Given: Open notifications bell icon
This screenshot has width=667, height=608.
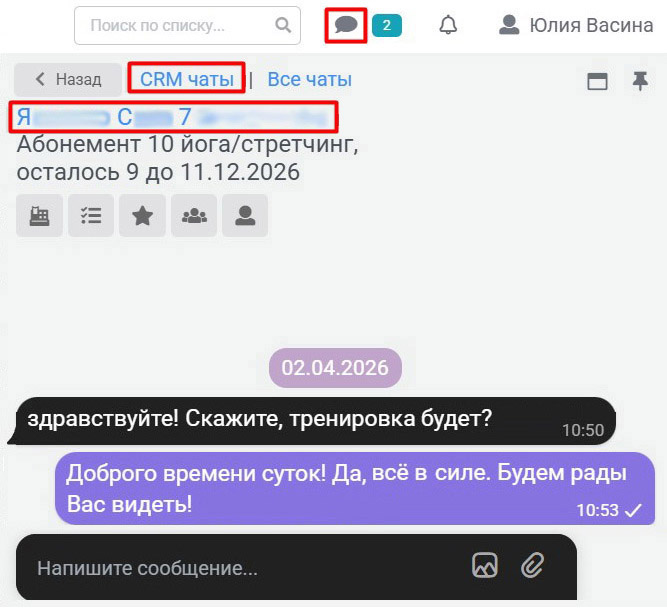Looking at the screenshot, I should coord(448,25).
